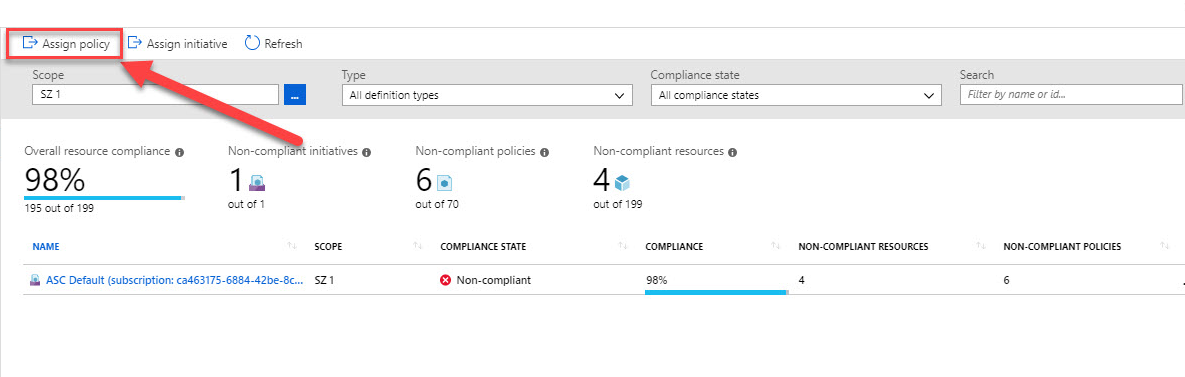Image resolution: width=1185 pixels, height=377 pixels.
Task: Refresh the compliance view
Action: pos(274,44)
